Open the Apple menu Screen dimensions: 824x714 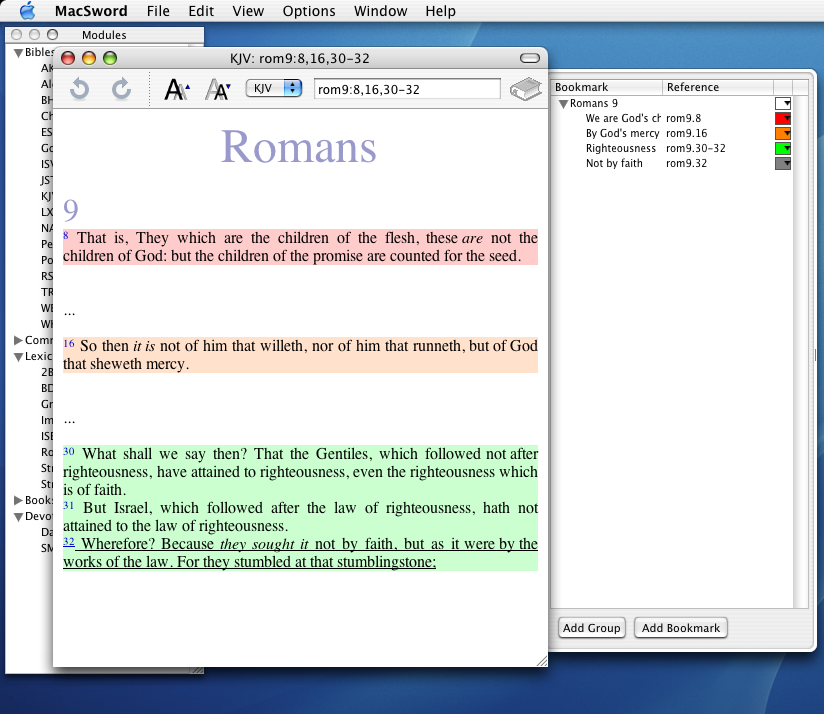(x=27, y=11)
